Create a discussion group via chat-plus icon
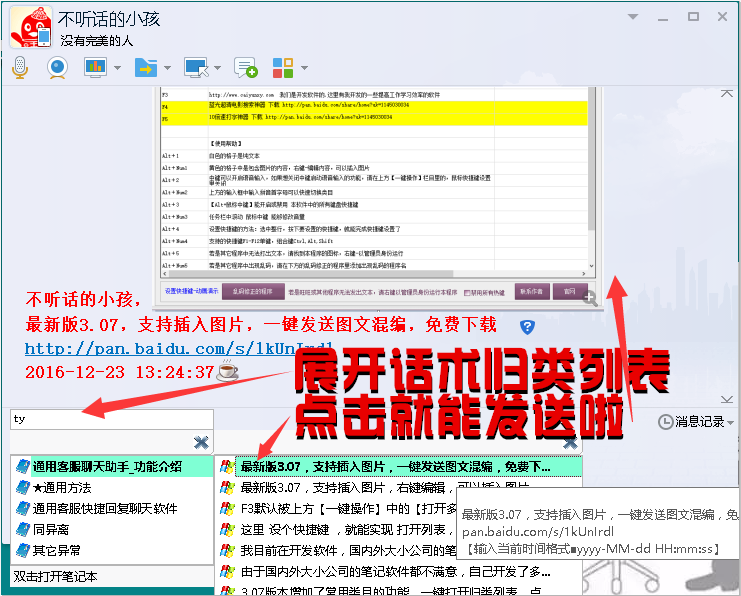The image size is (741, 596). point(246,68)
